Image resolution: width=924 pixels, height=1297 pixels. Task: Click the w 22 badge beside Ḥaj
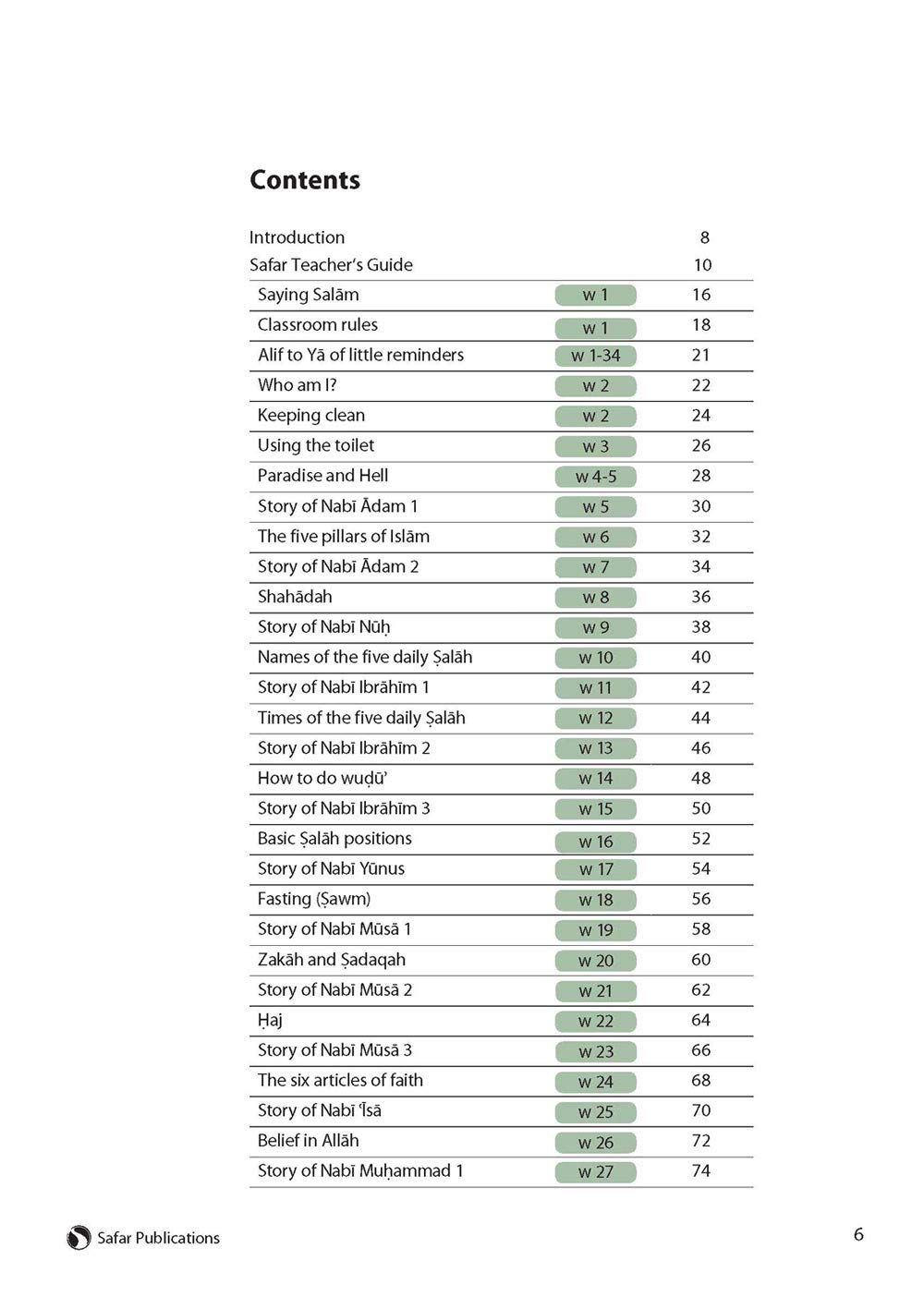click(596, 1022)
